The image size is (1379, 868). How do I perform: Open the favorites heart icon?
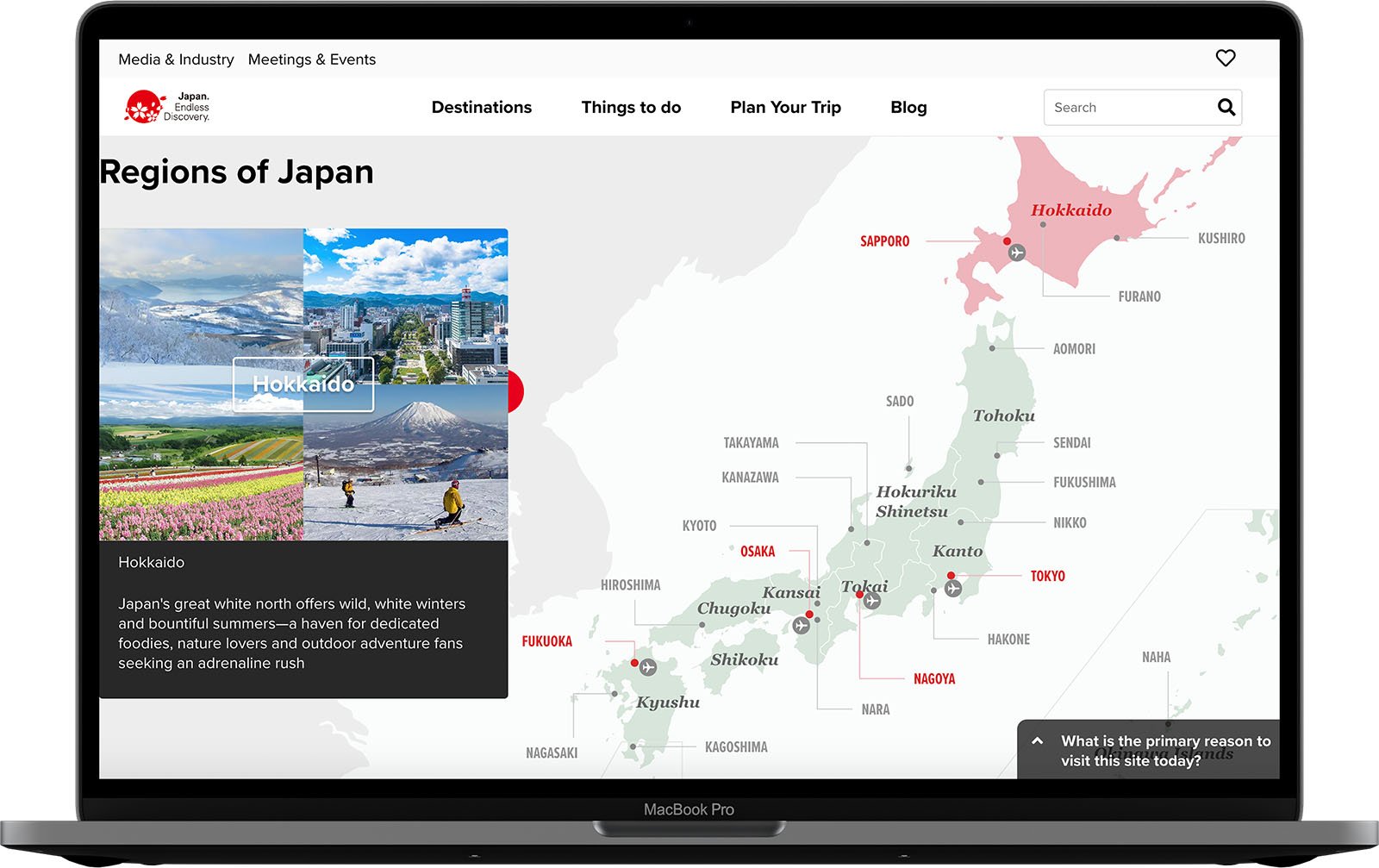pyautogui.click(x=1226, y=59)
